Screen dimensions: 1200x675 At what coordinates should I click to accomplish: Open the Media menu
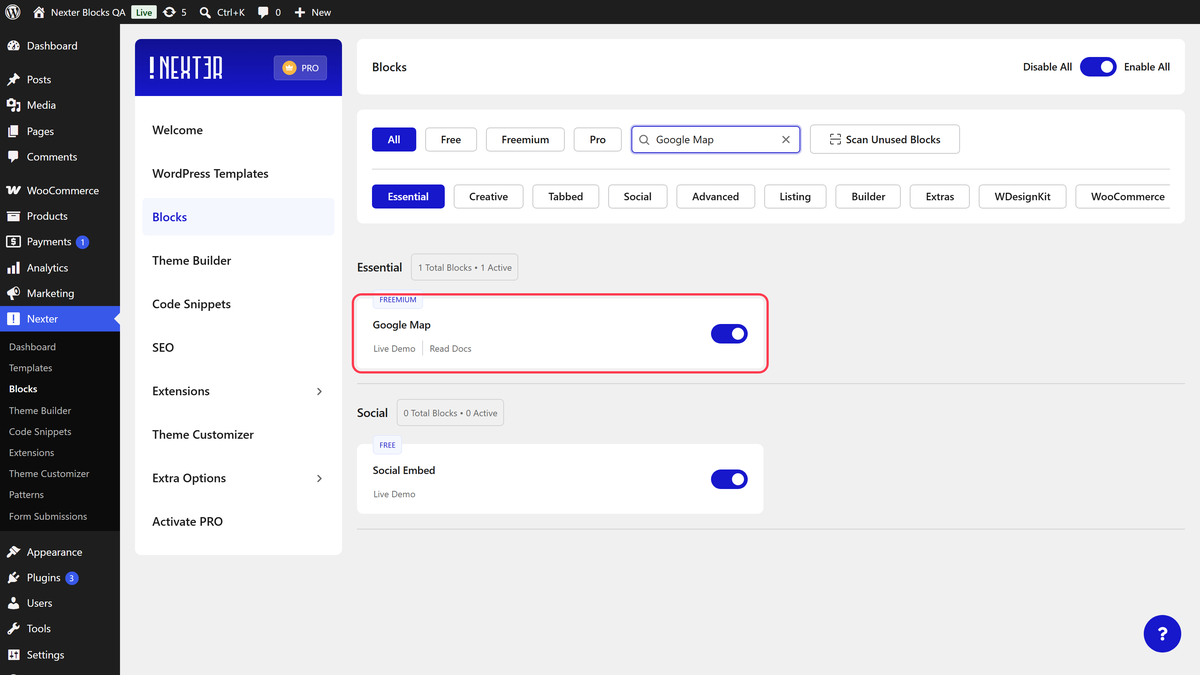point(60,105)
